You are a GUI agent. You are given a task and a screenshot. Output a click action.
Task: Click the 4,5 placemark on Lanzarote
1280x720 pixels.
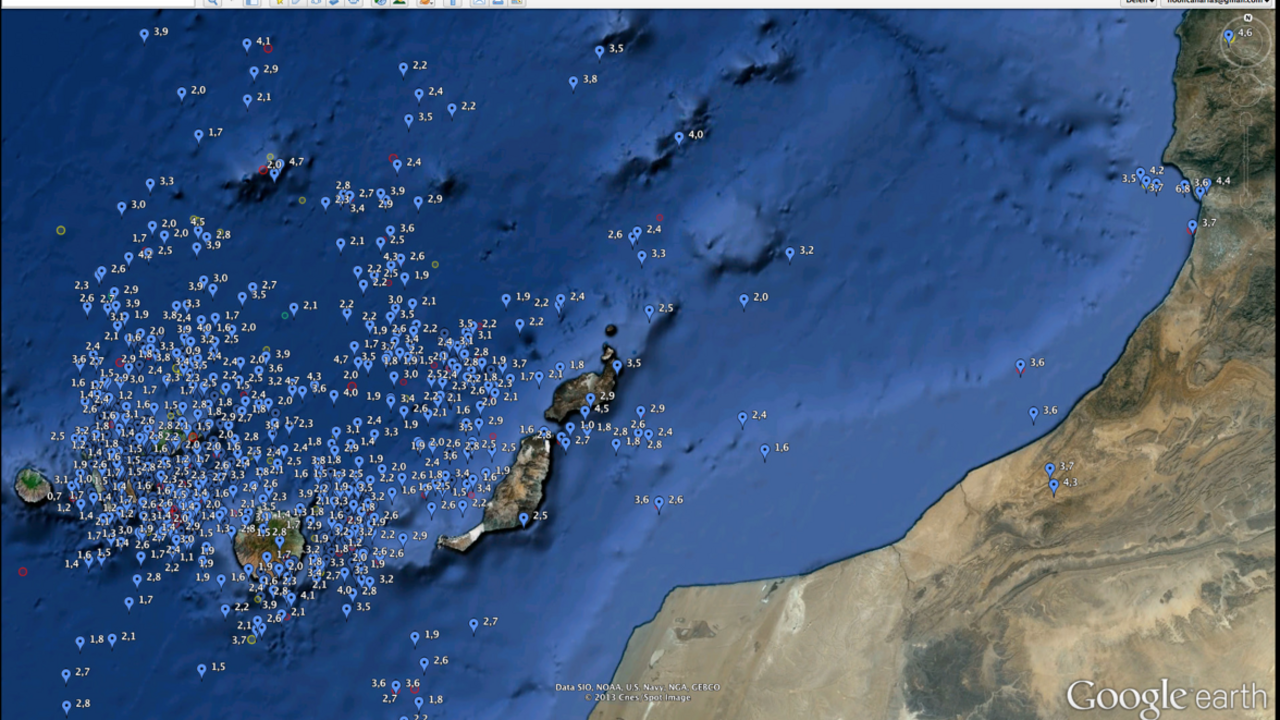[x=585, y=412]
